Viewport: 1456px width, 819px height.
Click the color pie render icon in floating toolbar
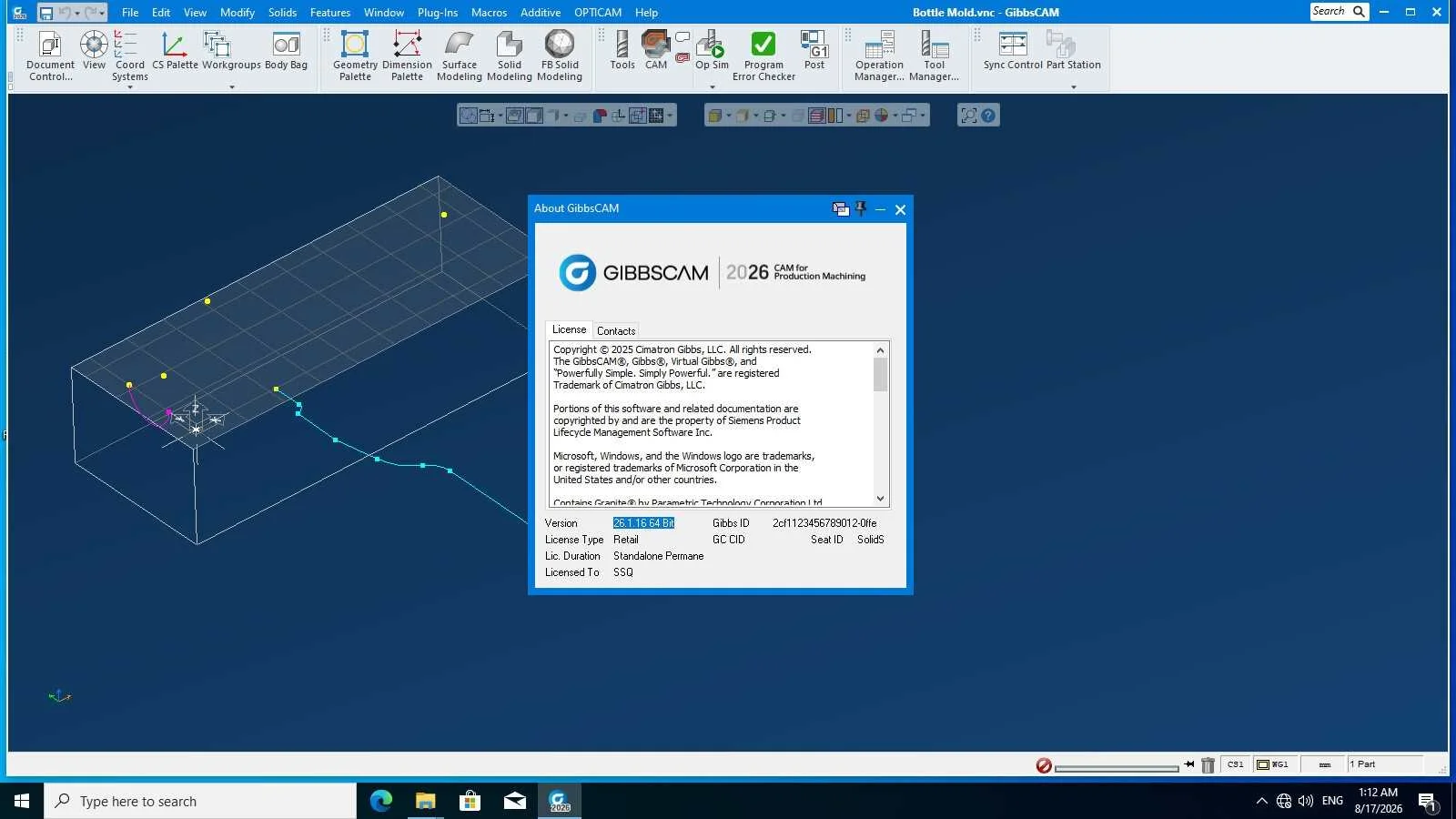[x=881, y=116]
